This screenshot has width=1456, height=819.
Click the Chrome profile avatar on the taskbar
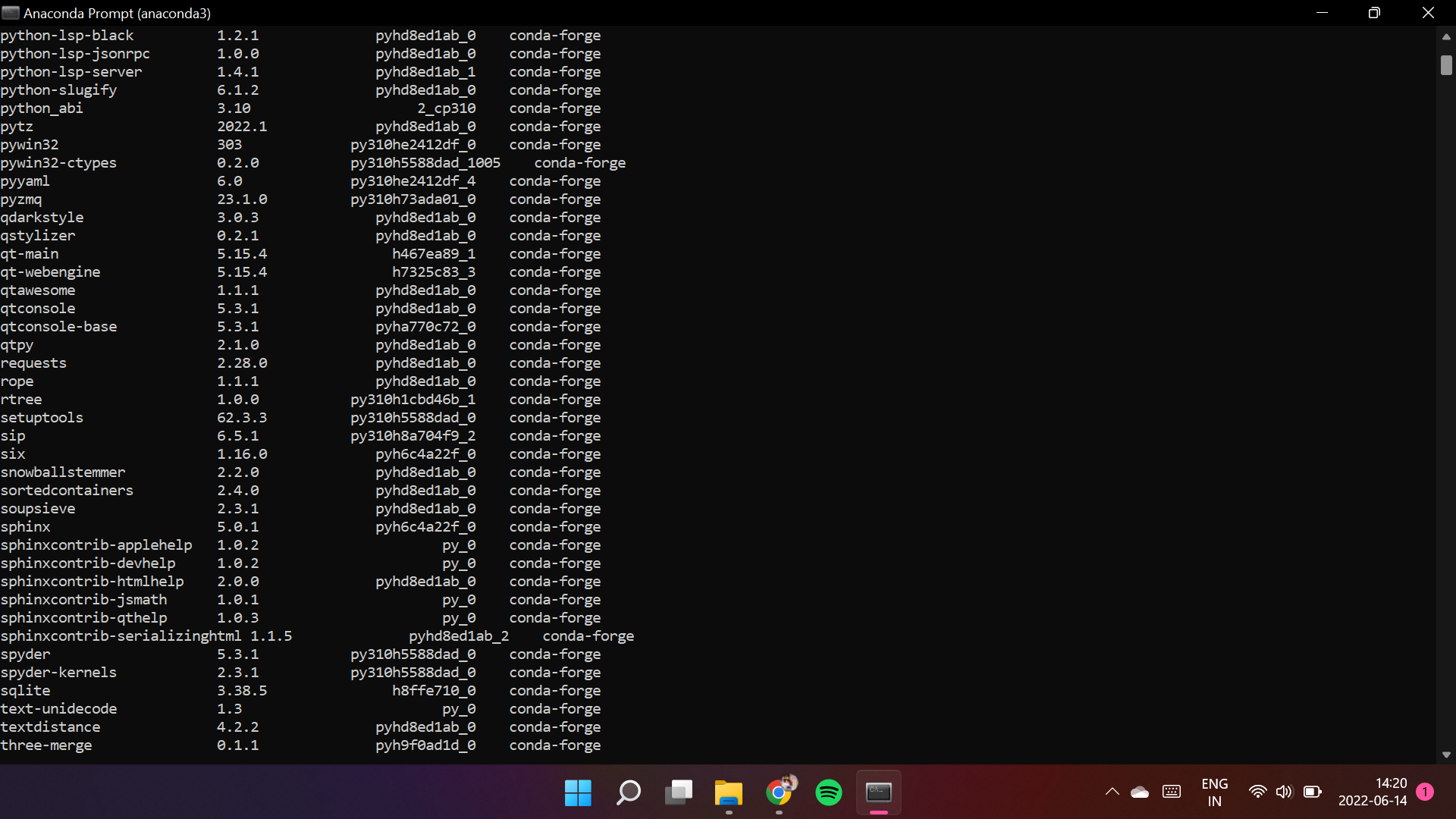(790, 783)
